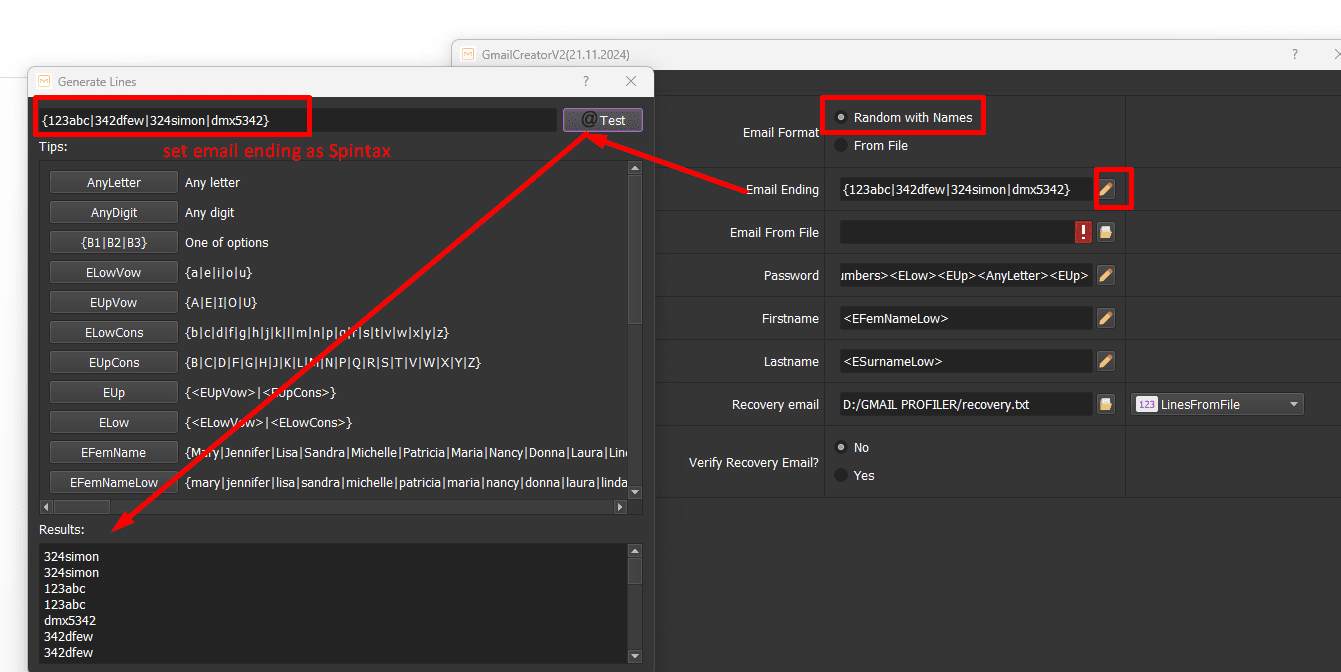Click the {<ELowVow>|<ELowCons>} definition text
1341x672 pixels.
click(269, 423)
